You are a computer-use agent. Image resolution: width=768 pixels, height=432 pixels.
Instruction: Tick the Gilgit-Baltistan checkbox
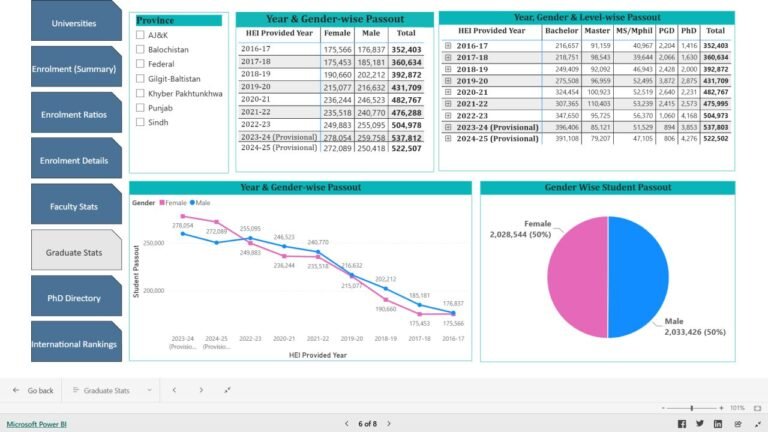[x=140, y=78]
